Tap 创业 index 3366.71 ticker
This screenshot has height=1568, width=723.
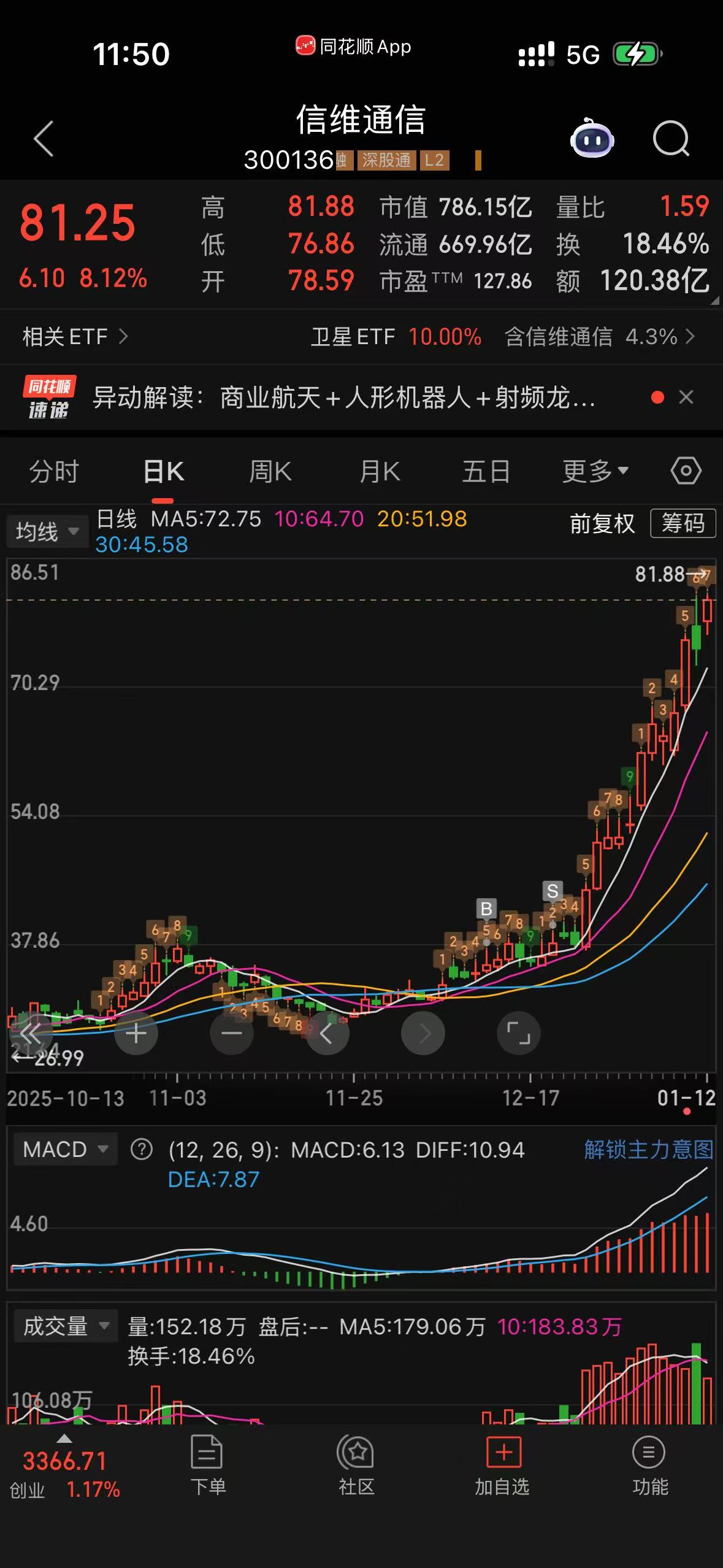[x=64, y=1475]
